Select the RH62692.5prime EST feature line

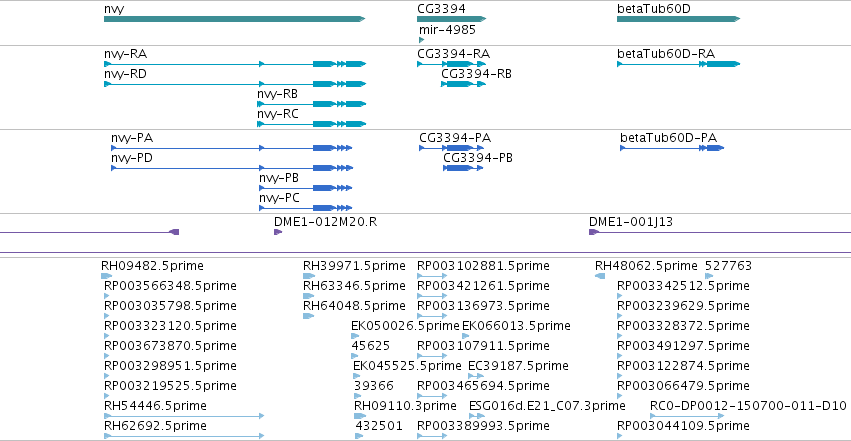tap(184, 436)
